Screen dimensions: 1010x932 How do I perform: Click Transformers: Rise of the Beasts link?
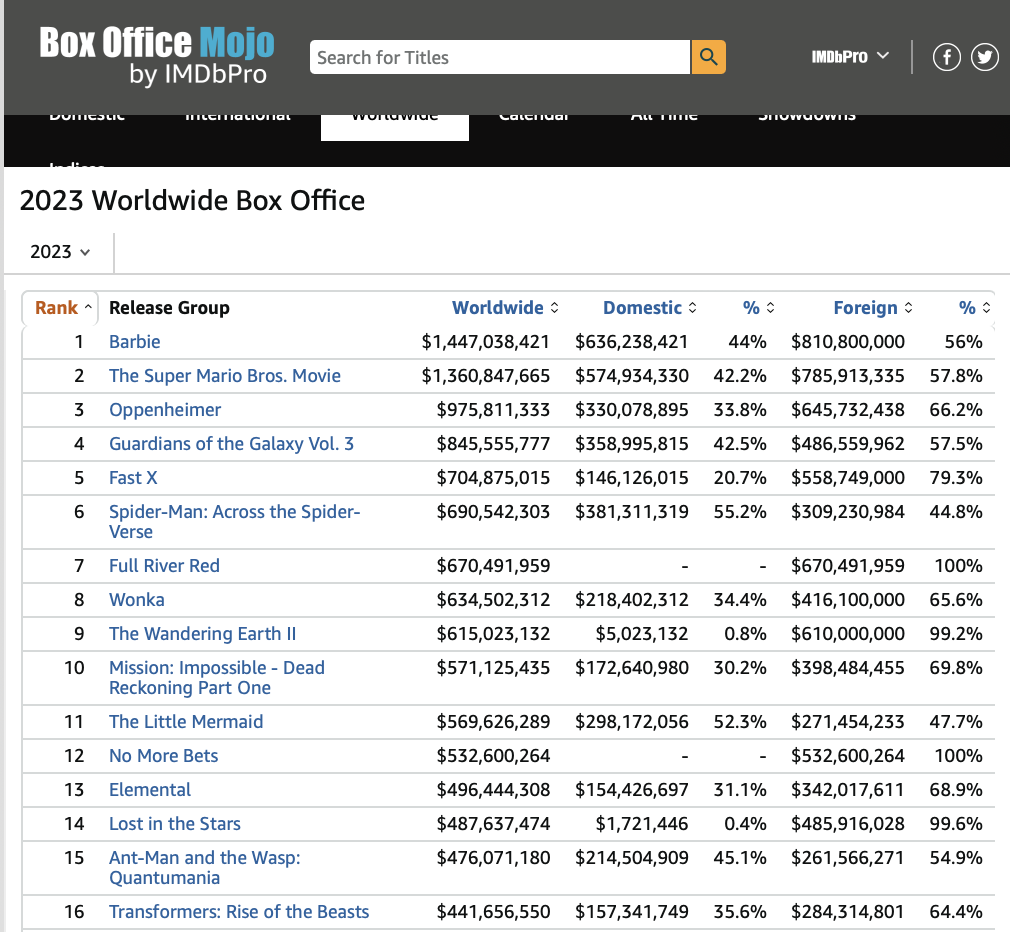tap(239, 912)
